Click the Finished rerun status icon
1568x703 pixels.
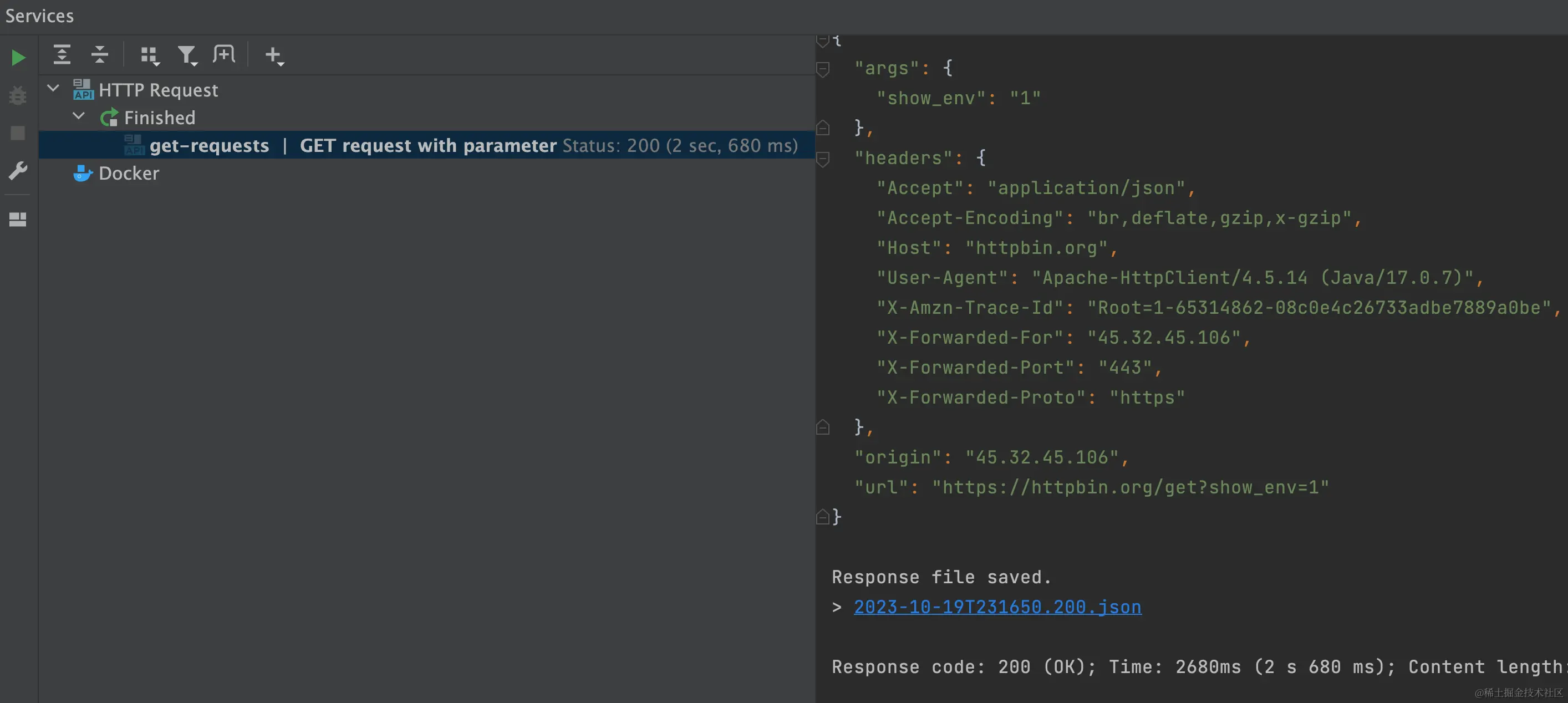[109, 118]
